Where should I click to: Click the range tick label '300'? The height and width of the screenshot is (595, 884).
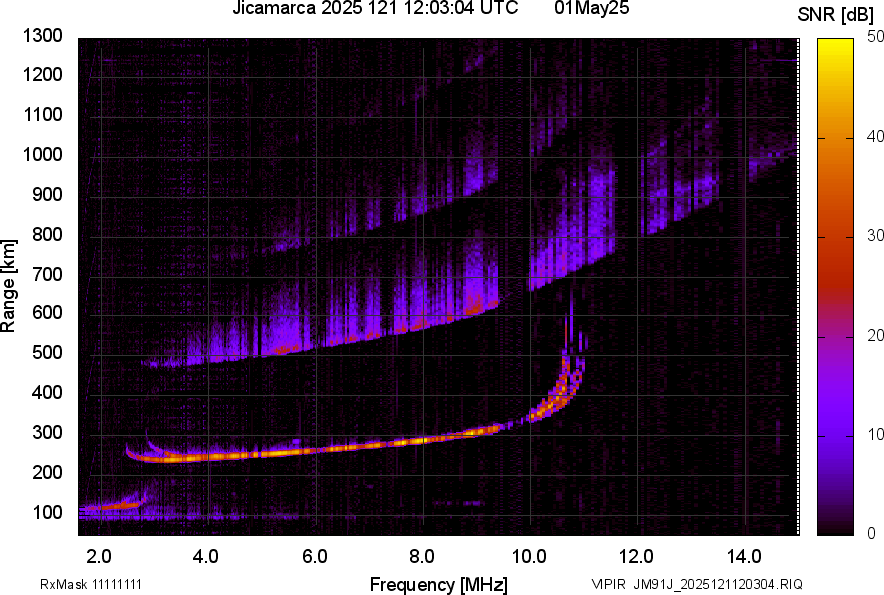[47, 433]
